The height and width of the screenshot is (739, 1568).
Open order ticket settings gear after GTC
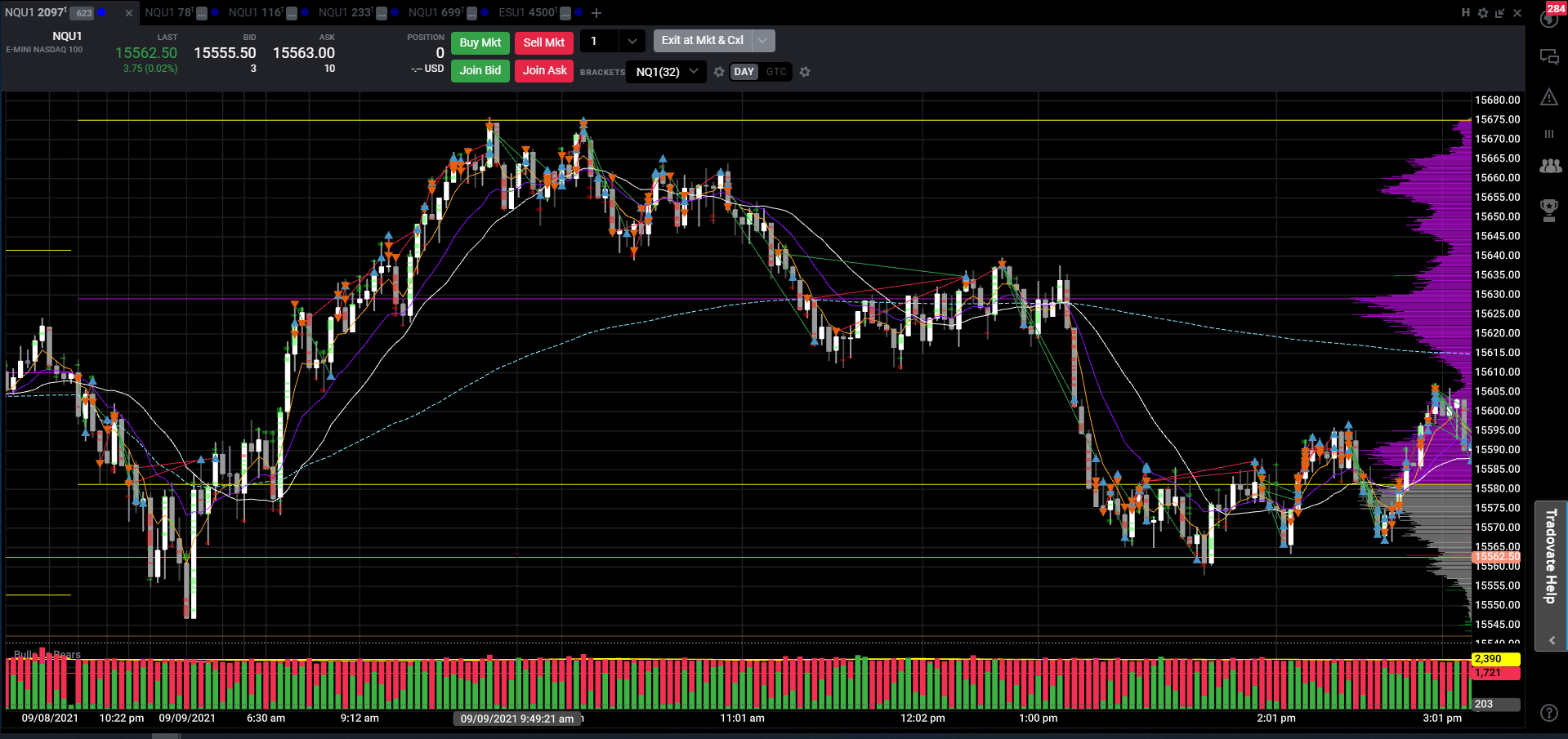pos(805,72)
